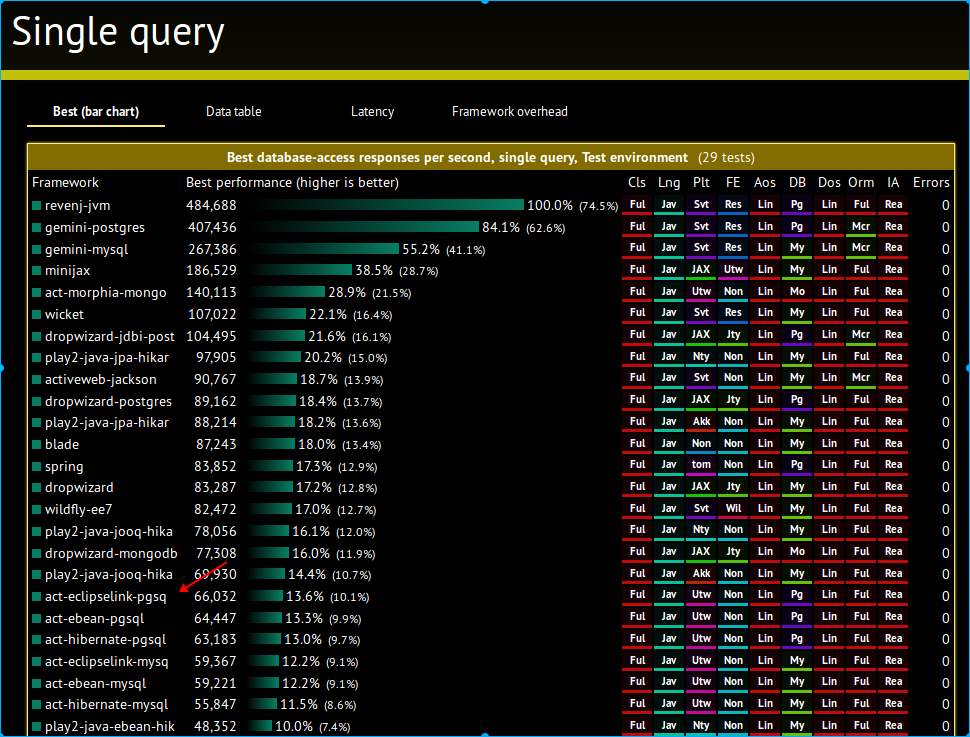
Task: Click the Dos column header
Action: (829, 183)
